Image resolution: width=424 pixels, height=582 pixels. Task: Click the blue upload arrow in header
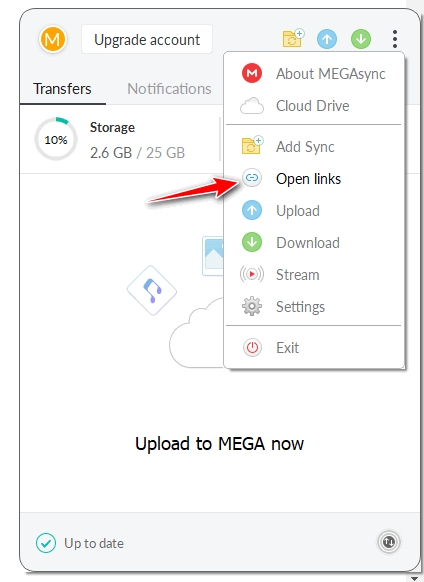pyautogui.click(x=327, y=39)
